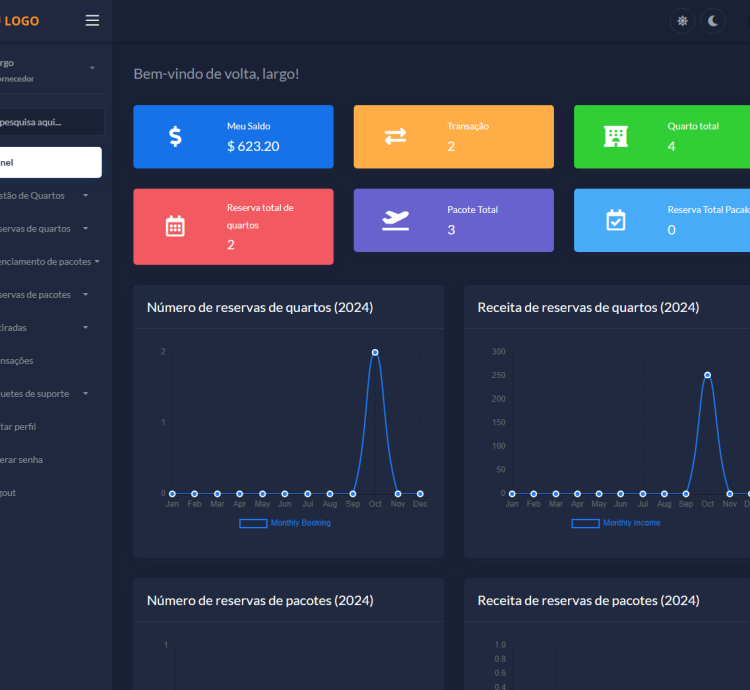The image size is (750, 690).
Task: Click the Logout link in sidebar
Action: 10,492
